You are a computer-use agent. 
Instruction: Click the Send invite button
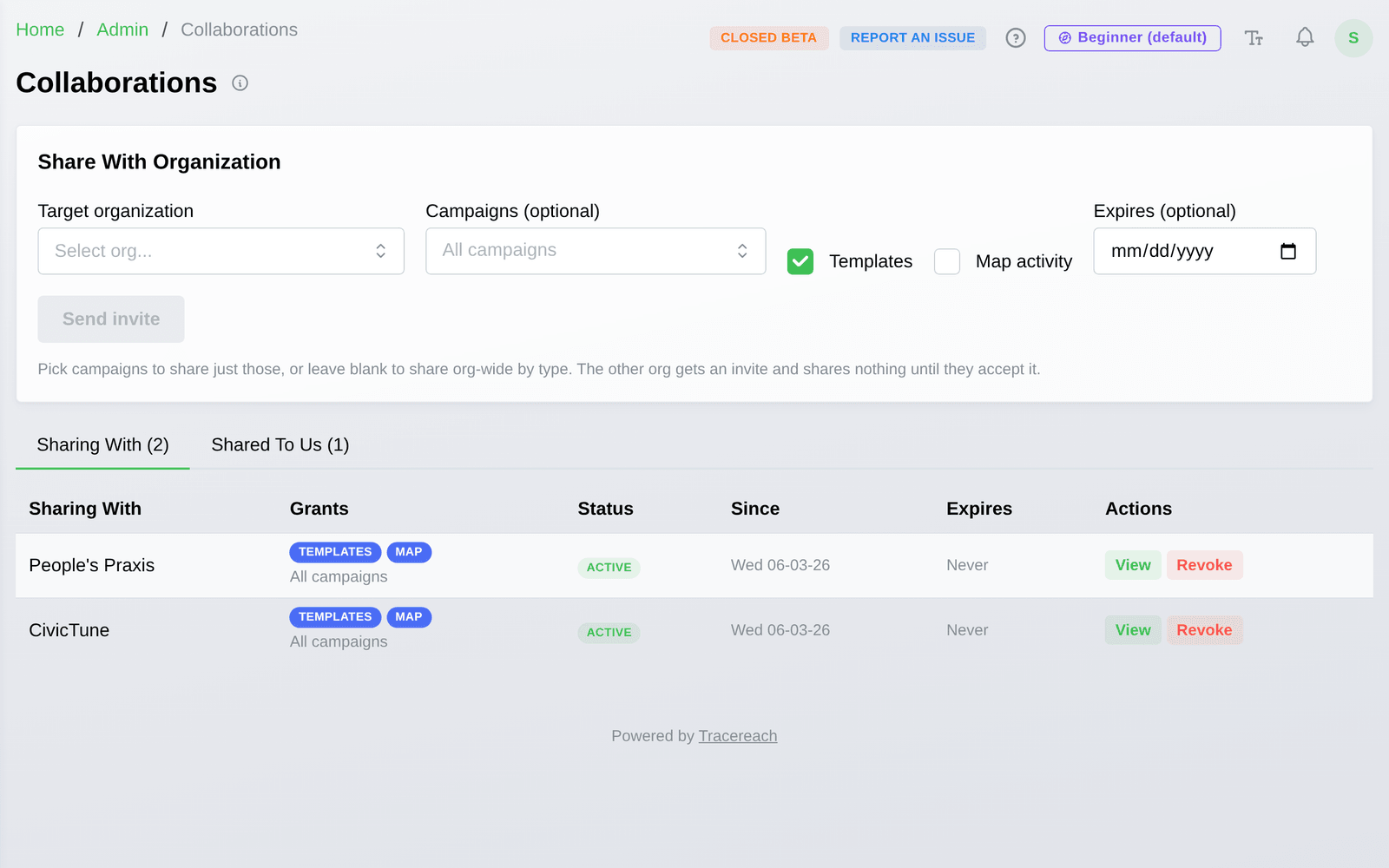click(x=111, y=319)
